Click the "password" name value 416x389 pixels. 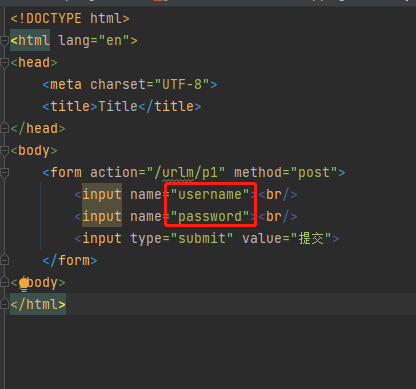tap(210, 217)
